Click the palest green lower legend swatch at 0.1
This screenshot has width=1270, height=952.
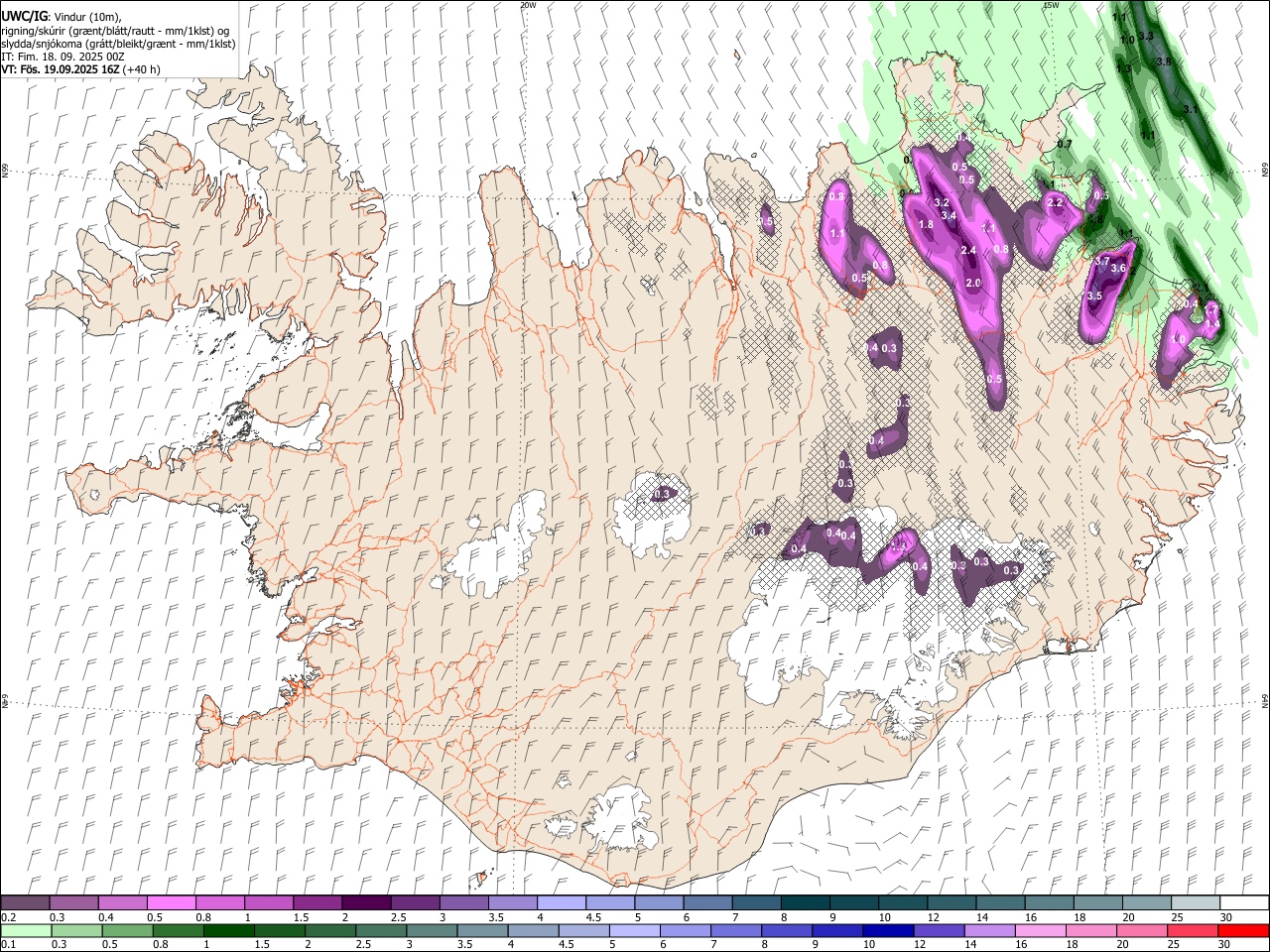tap(26, 931)
